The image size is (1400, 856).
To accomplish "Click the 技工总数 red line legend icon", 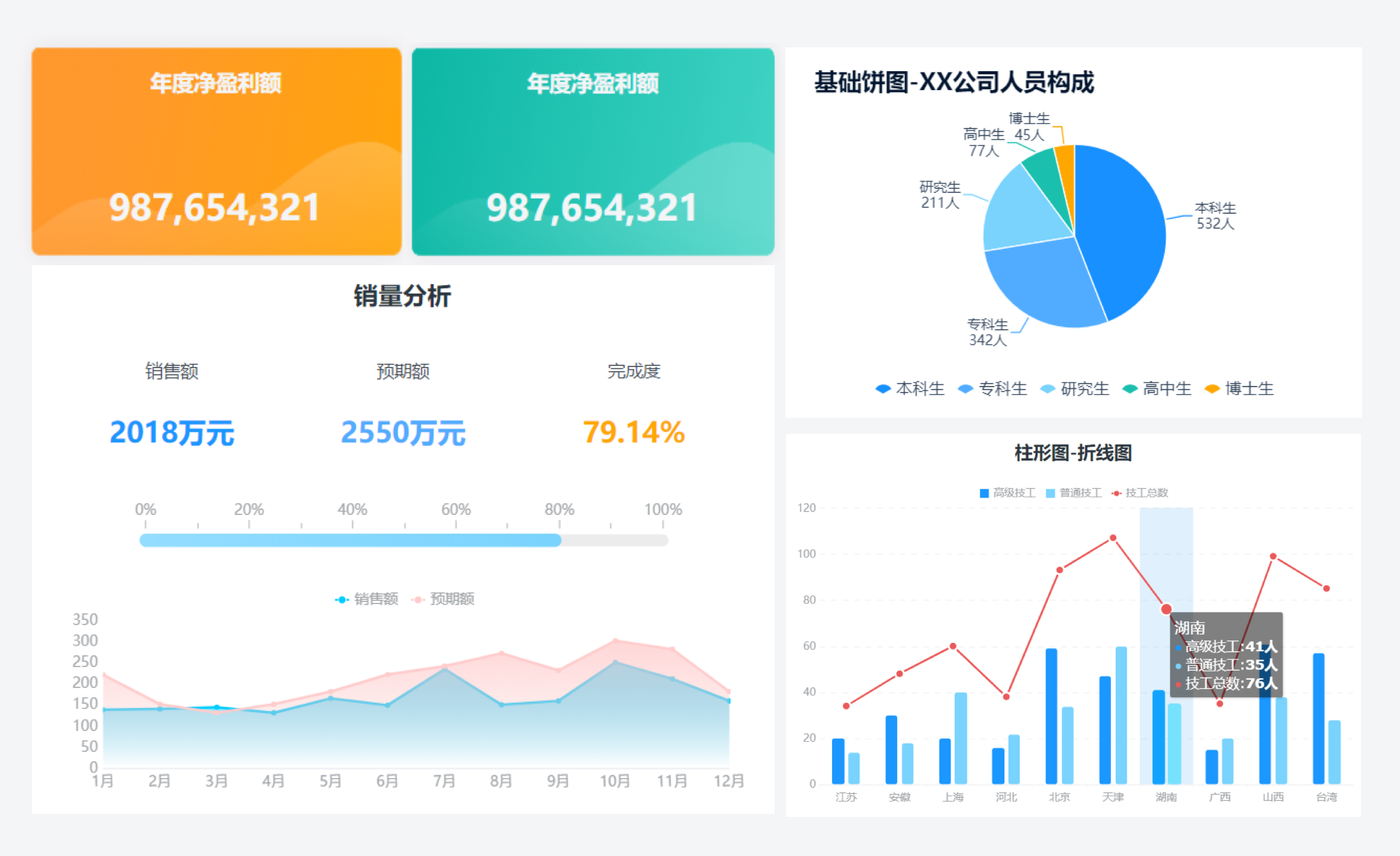I will (1116, 493).
